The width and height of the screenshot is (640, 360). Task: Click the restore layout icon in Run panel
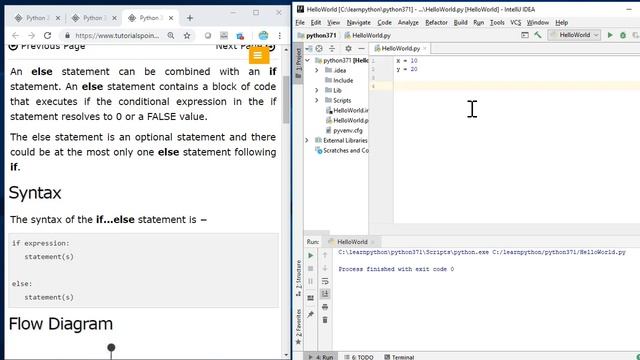click(x=311, y=298)
